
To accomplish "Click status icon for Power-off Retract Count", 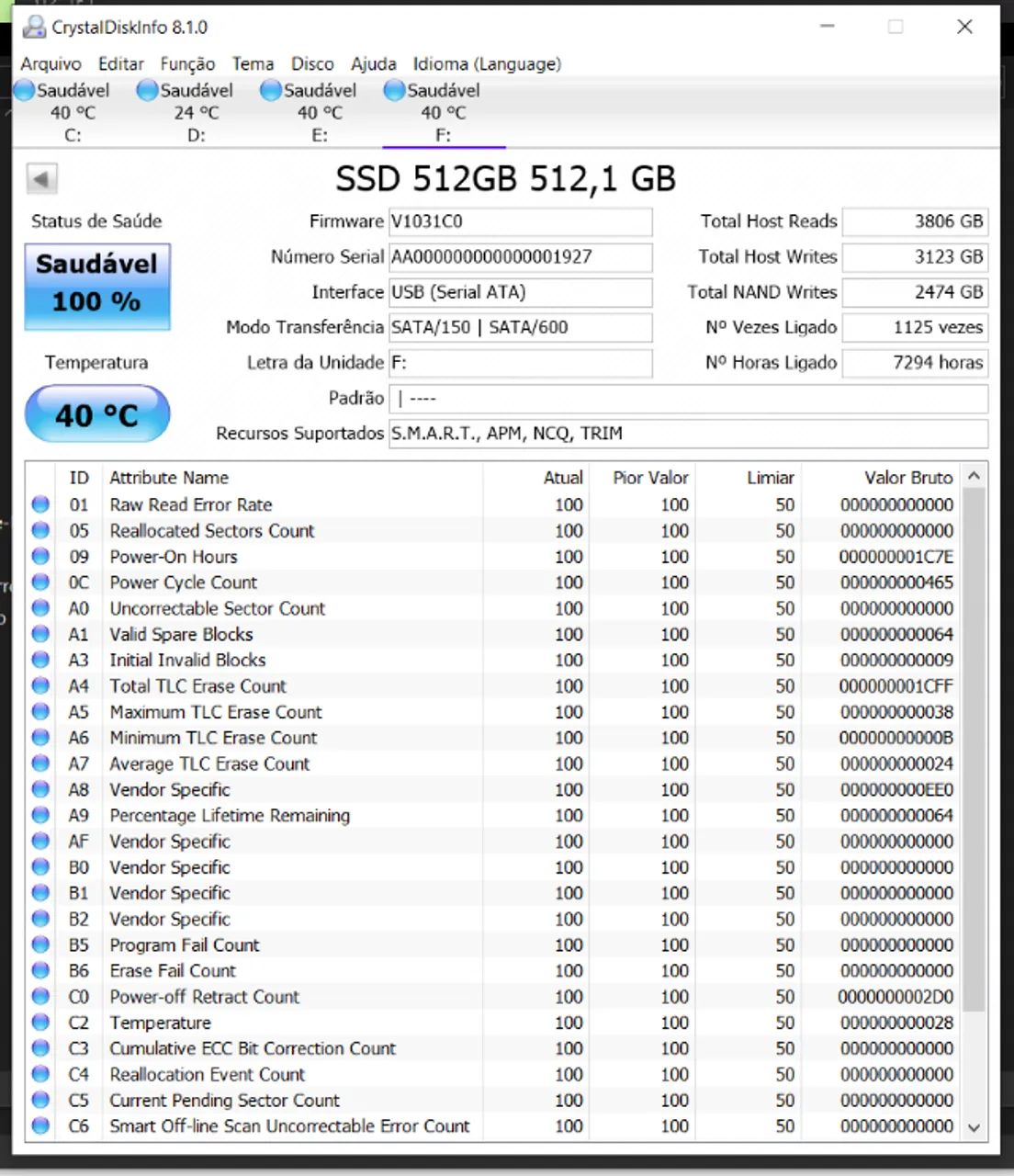I will [40, 997].
